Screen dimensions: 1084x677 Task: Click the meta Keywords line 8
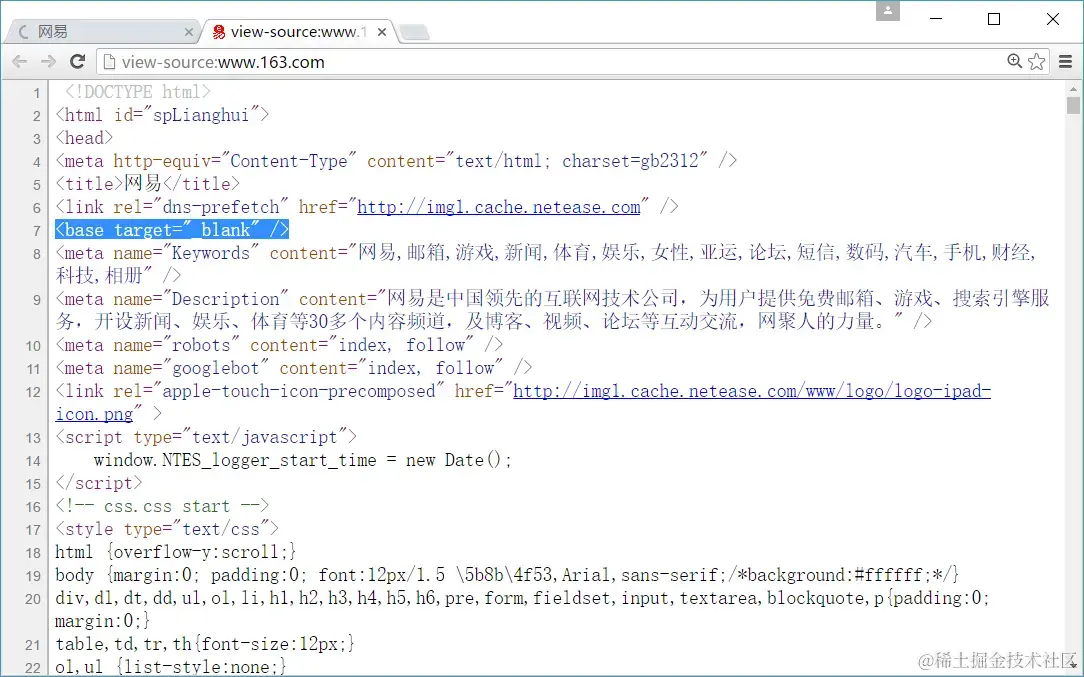click(x=546, y=264)
